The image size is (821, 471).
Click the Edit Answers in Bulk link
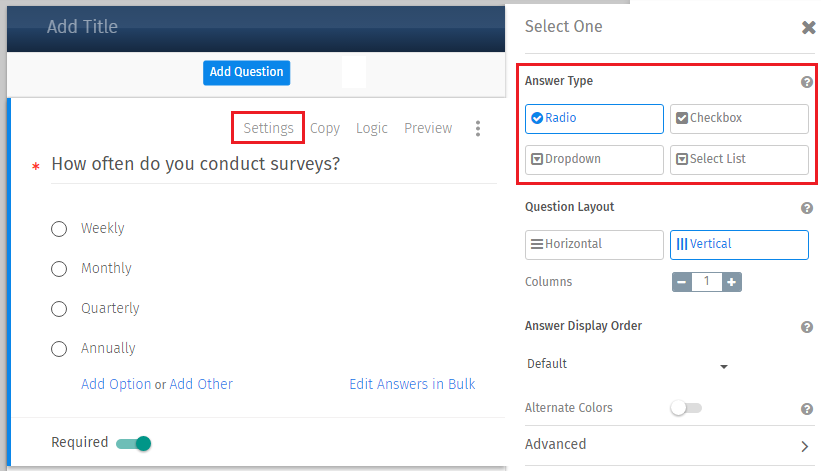coord(412,384)
